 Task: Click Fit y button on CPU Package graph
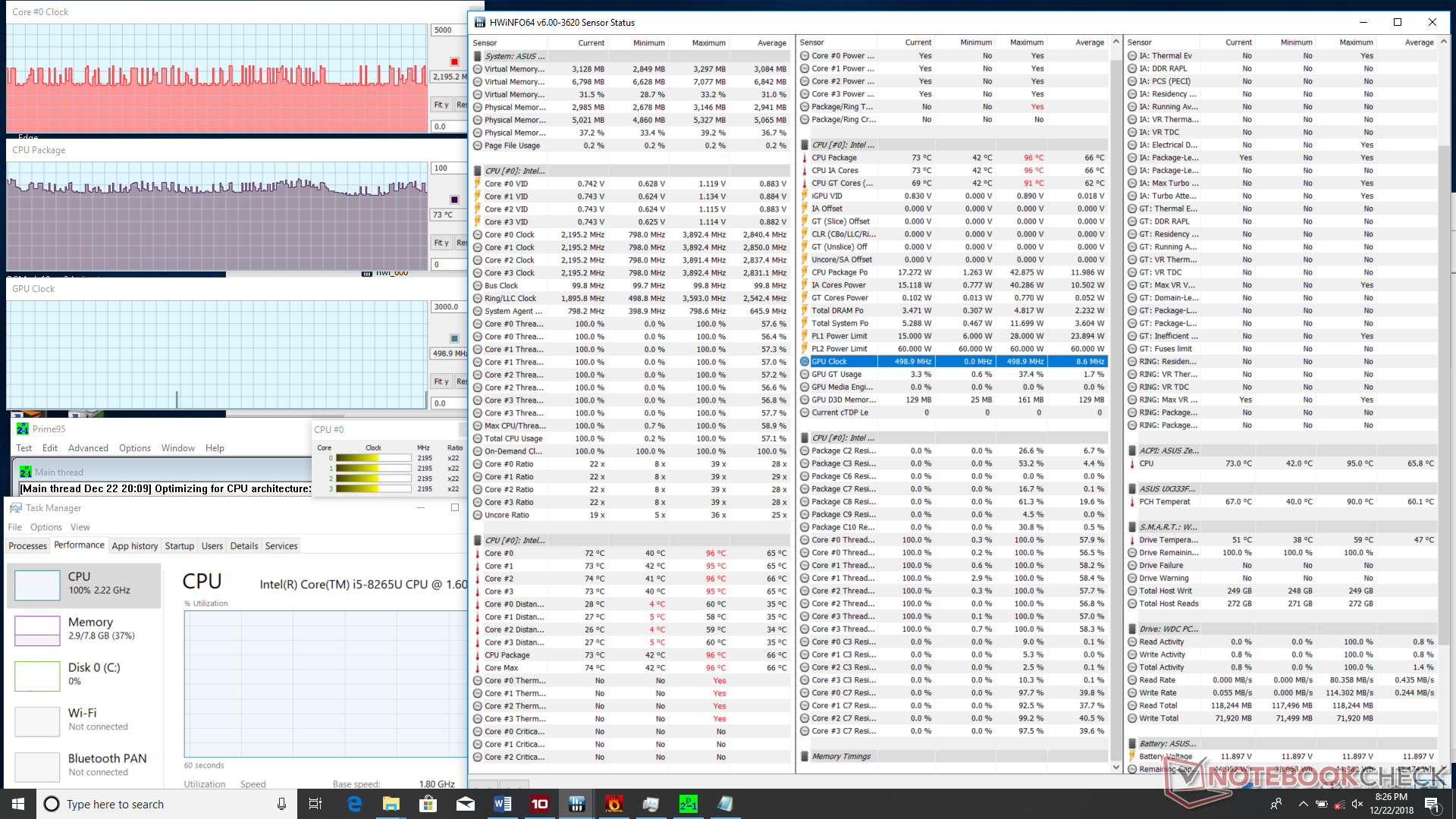(x=441, y=243)
